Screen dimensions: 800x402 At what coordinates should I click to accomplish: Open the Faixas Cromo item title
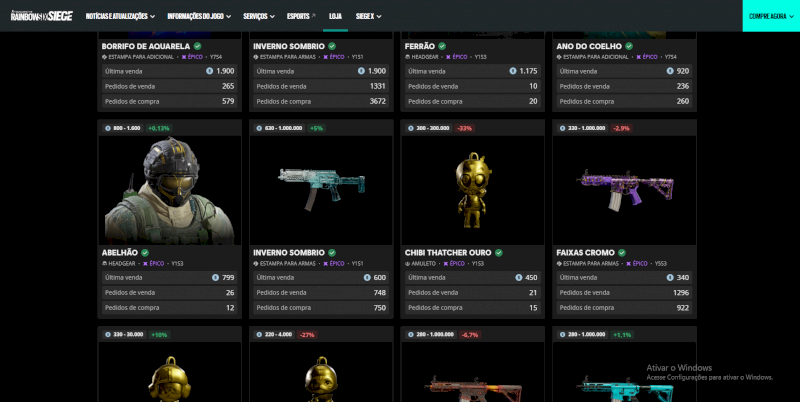tap(584, 253)
